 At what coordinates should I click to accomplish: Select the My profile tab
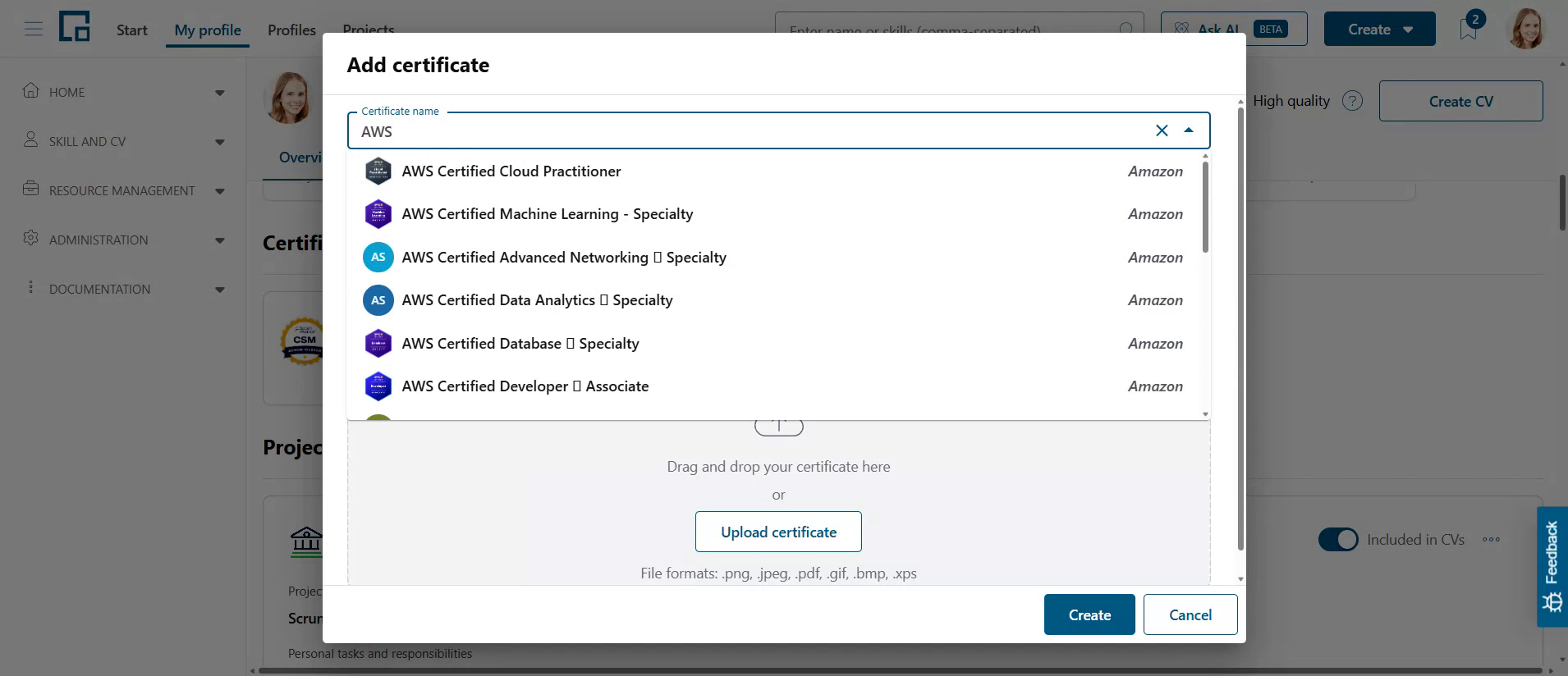208,30
